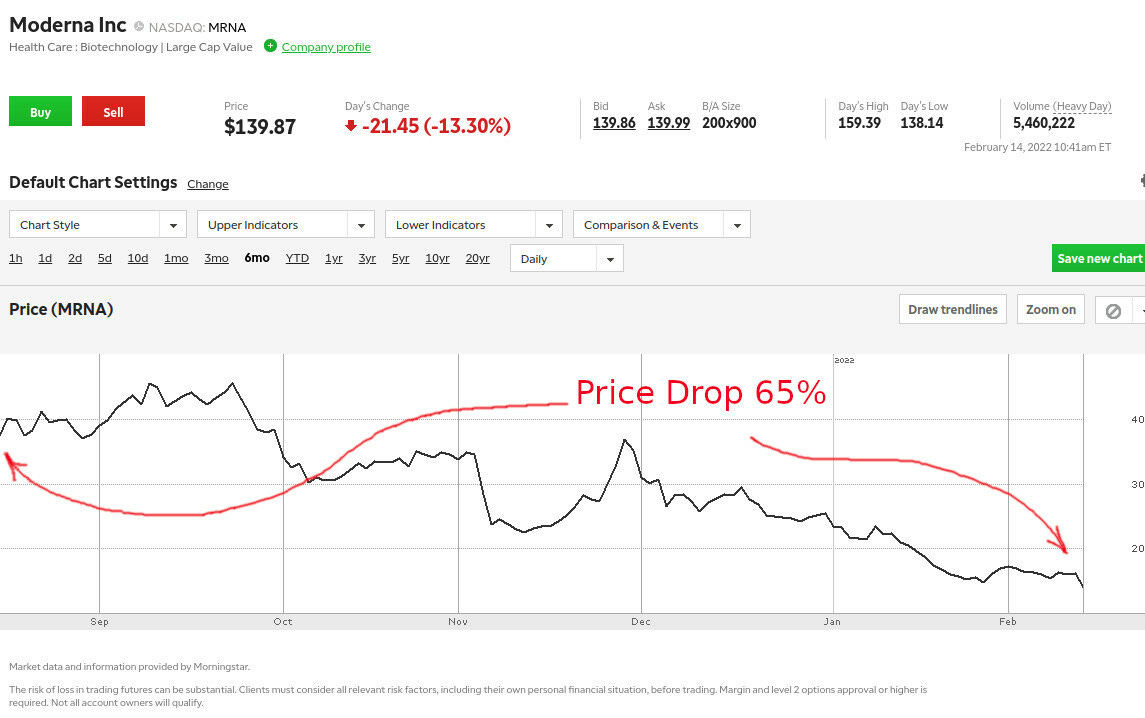Click the price value $139.87
This screenshot has height=718, width=1145.
260,127
